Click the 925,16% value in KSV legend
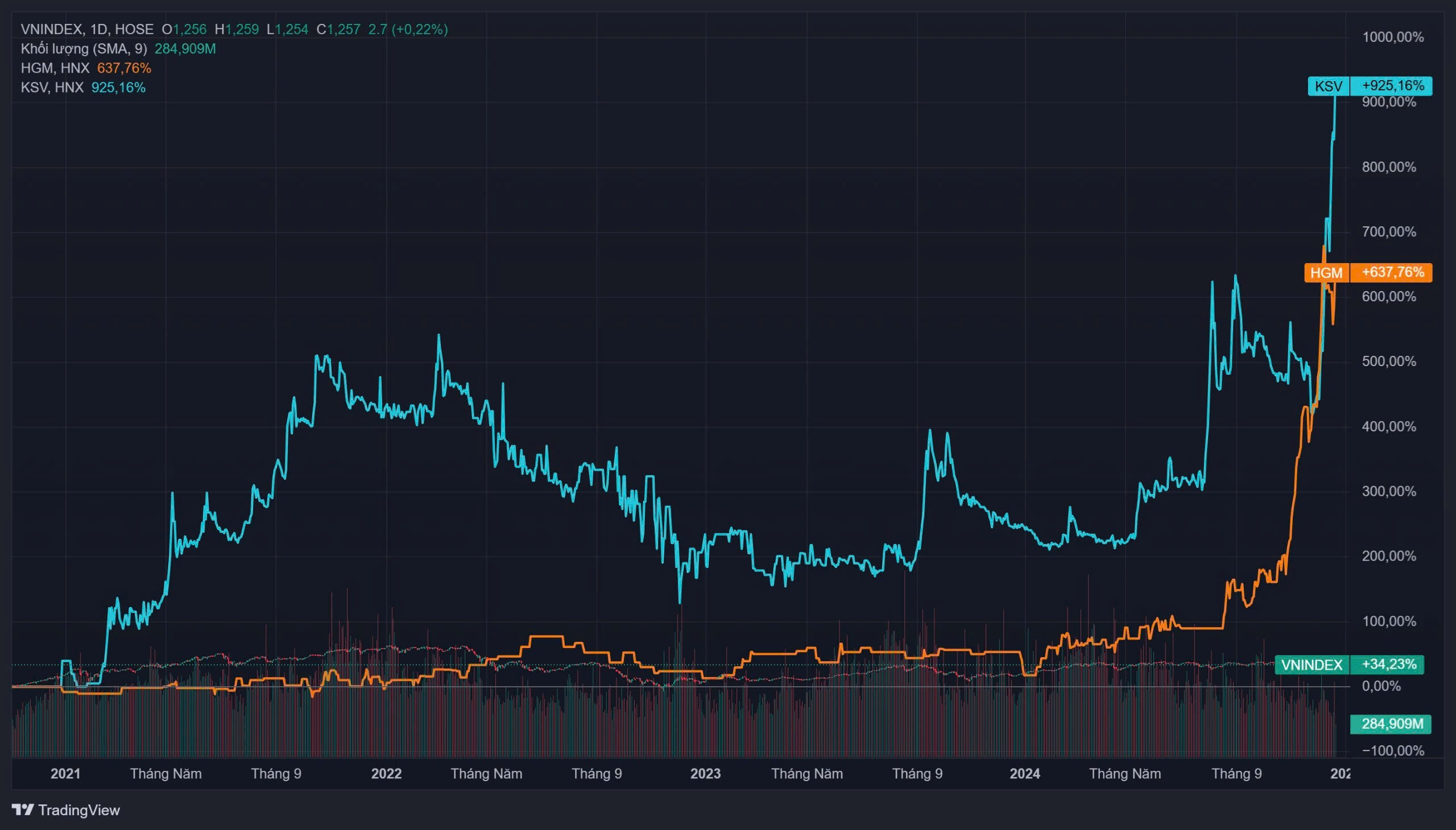The image size is (1456, 830). (119, 88)
